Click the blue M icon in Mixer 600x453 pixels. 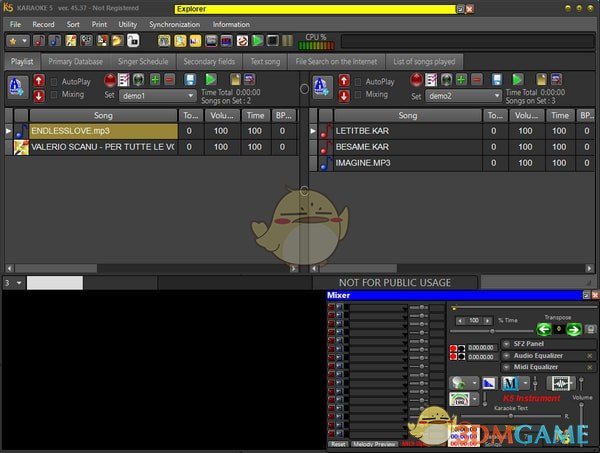[510, 383]
